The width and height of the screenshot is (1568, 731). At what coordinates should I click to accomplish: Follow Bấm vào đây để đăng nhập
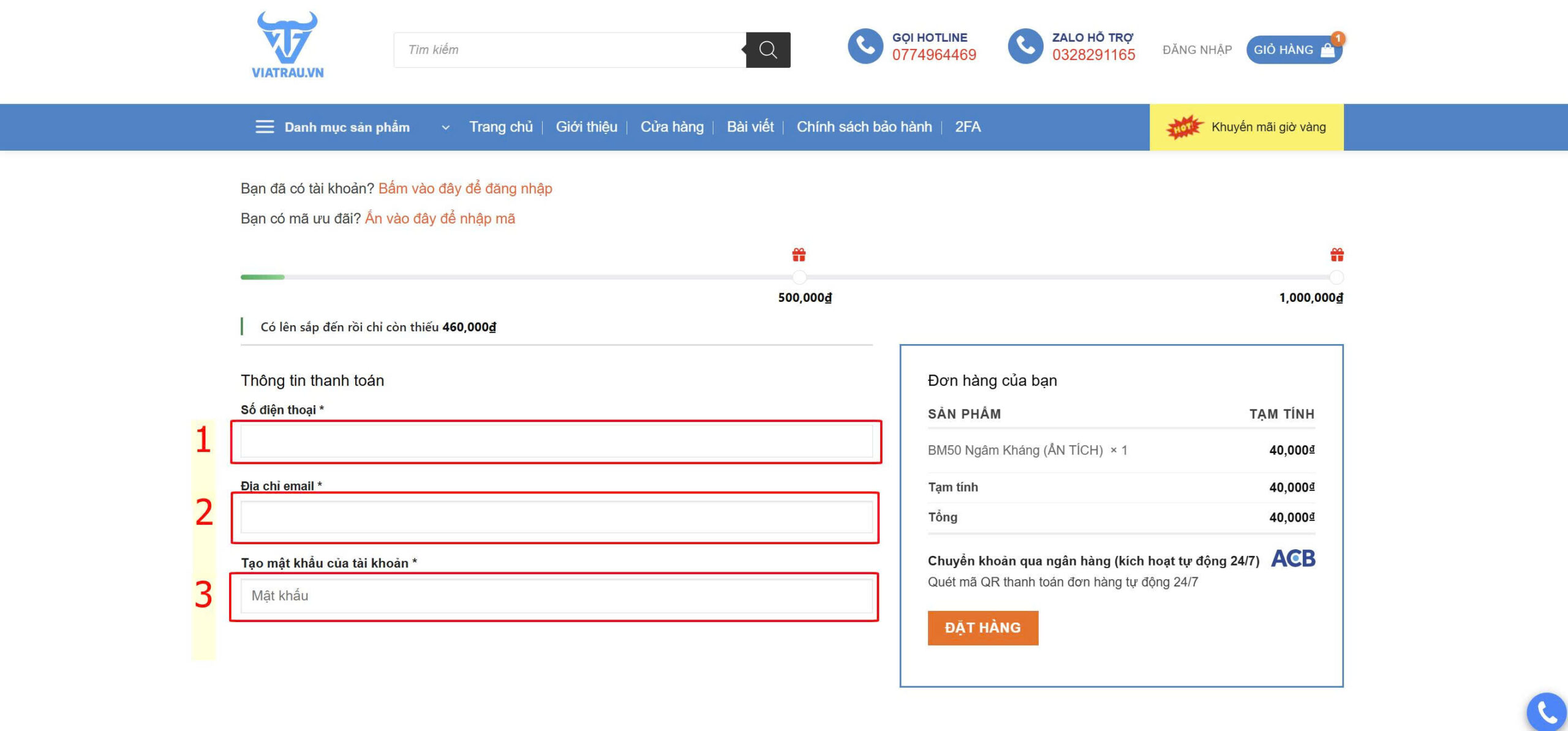pos(465,189)
